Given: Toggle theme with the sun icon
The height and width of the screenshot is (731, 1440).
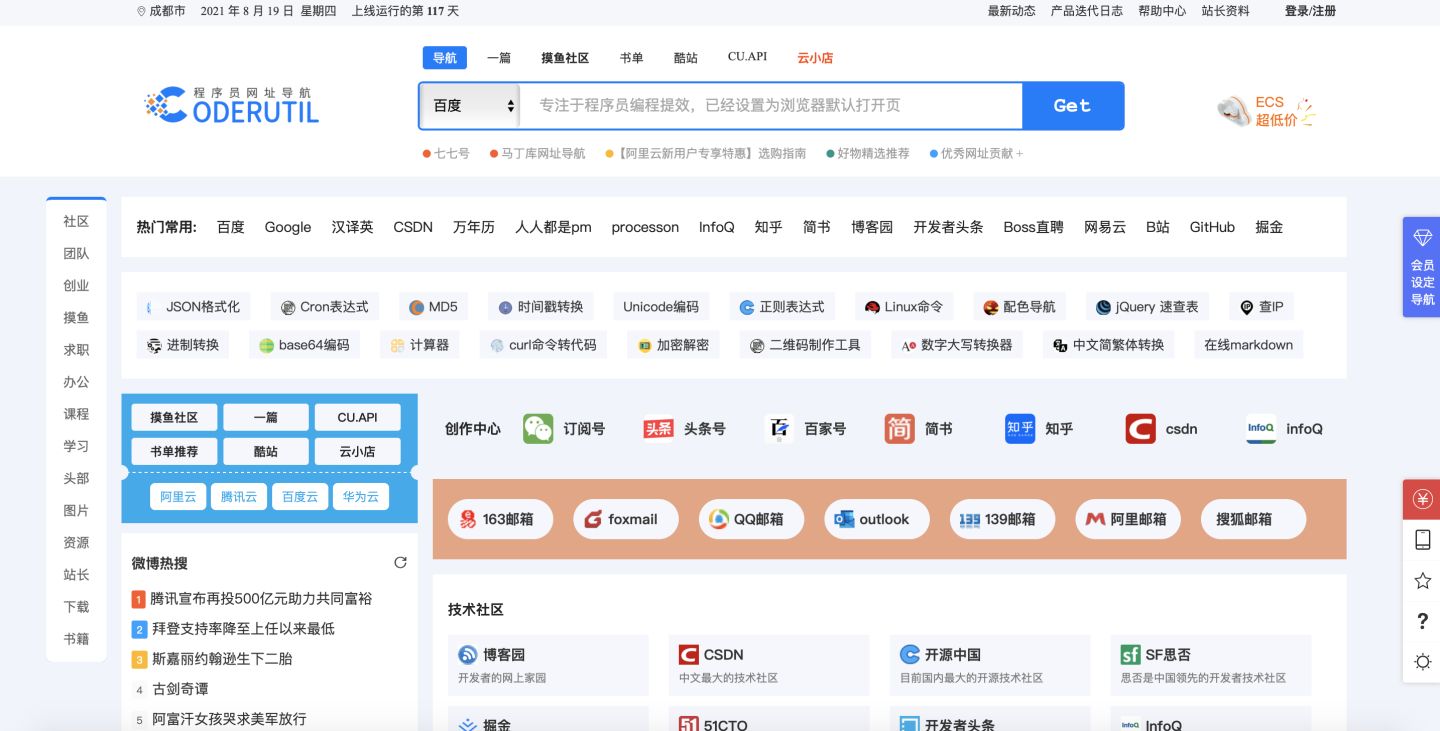Looking at the screenshot, I should point(1421,662).
